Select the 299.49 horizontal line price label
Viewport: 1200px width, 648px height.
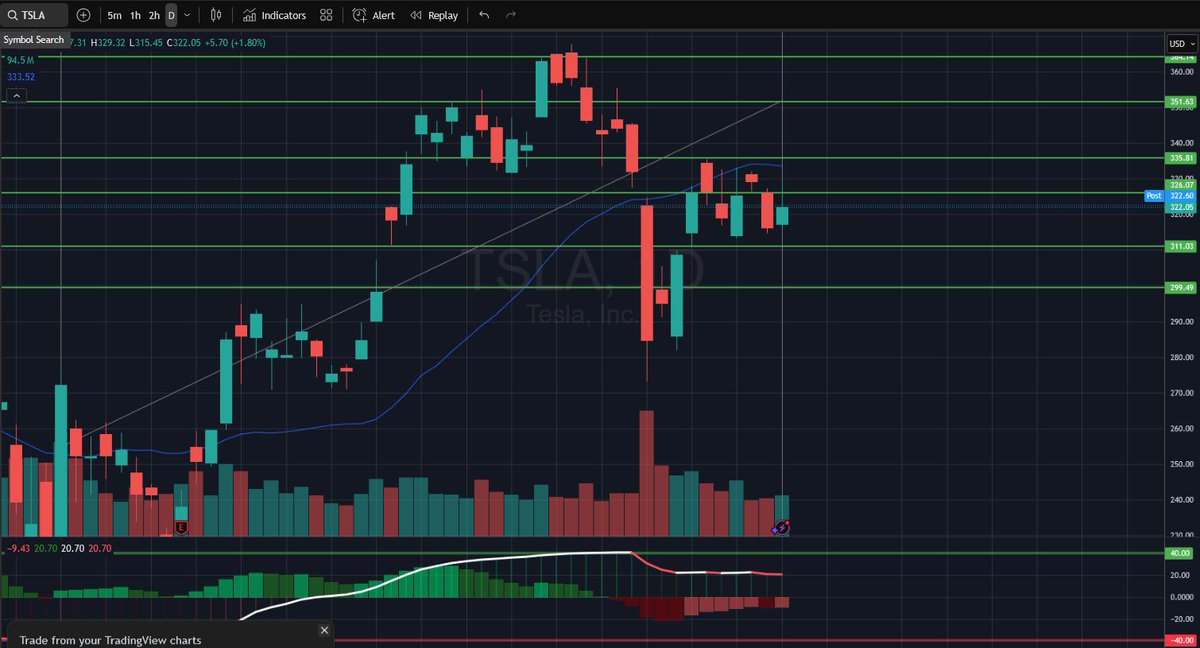(1181, 288)
